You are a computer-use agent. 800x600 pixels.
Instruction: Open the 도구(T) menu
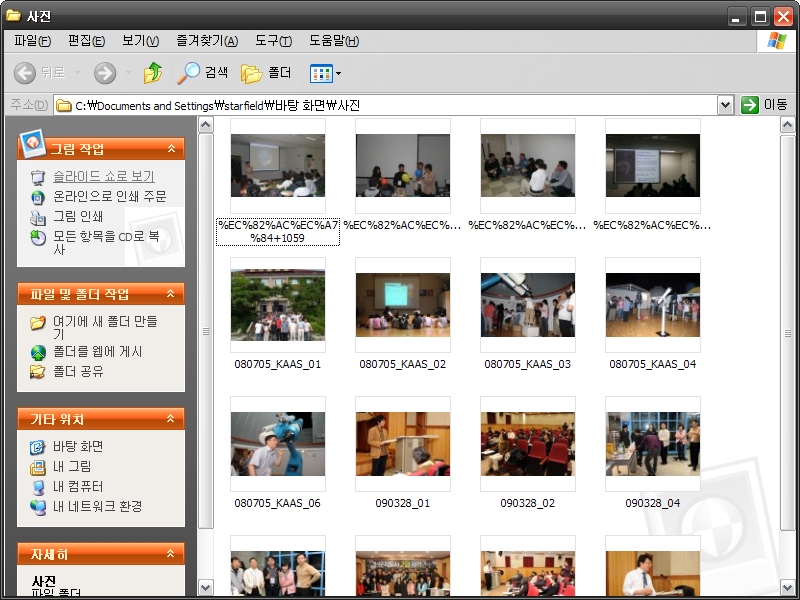tap(273, 41)
